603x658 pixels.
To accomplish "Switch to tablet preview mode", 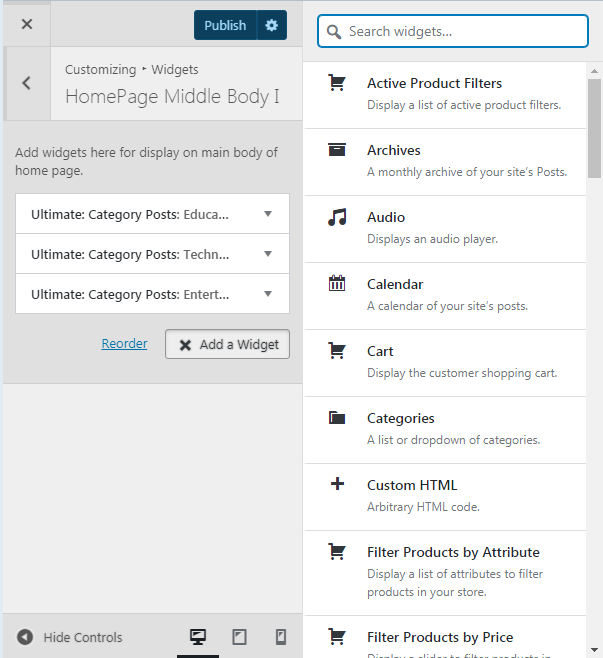I will (239, 637).
